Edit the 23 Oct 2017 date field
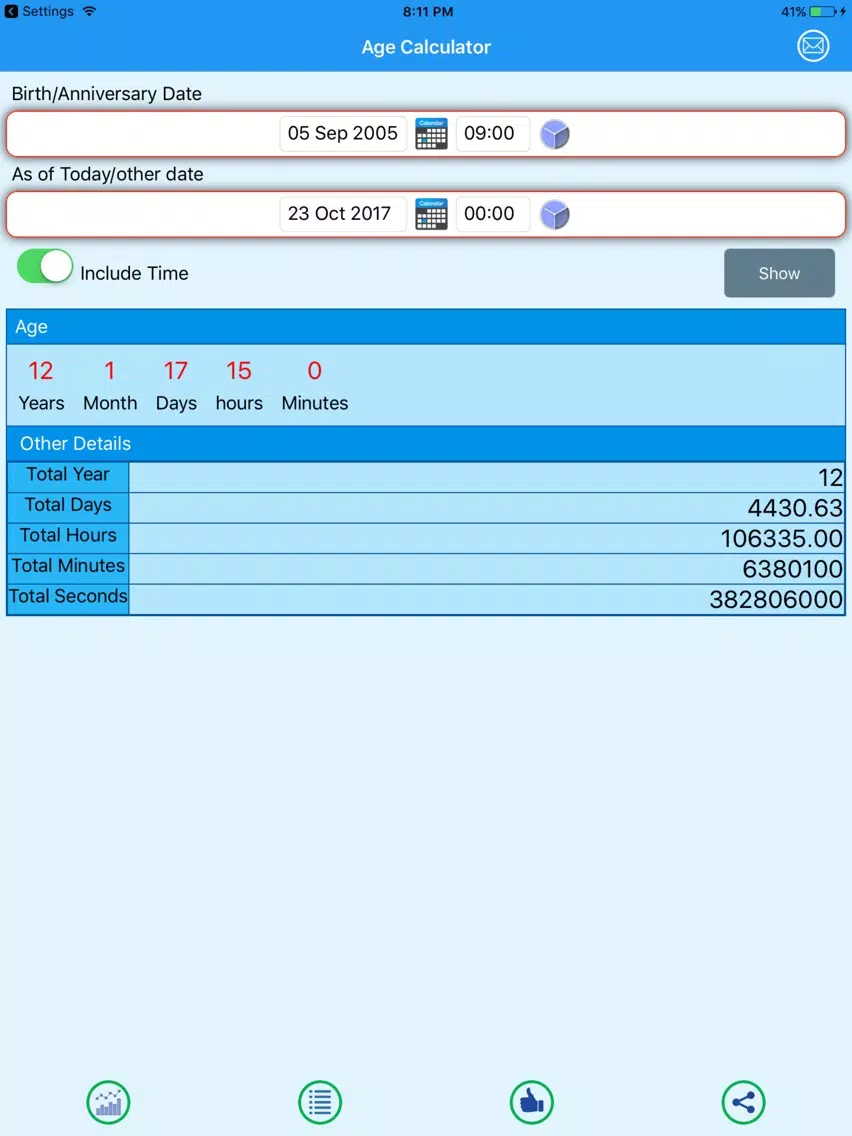This screenshot has width=852, height=1136. [343, 214]
